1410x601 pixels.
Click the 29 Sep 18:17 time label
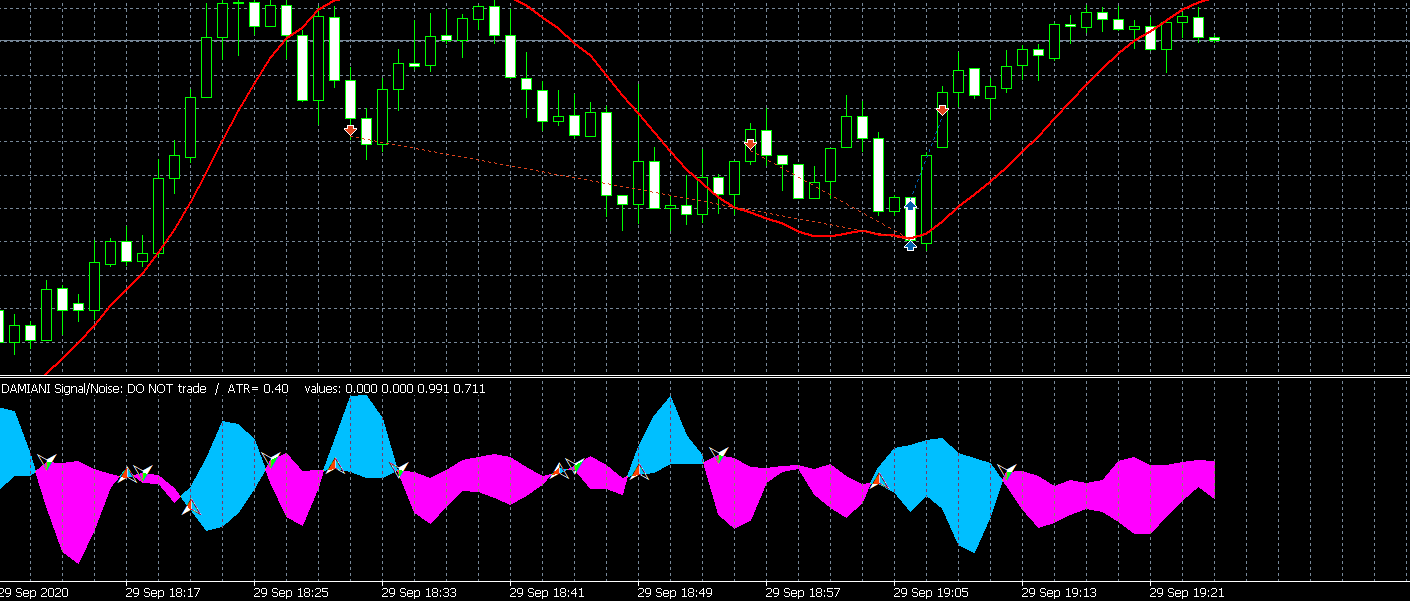point(165,592)
